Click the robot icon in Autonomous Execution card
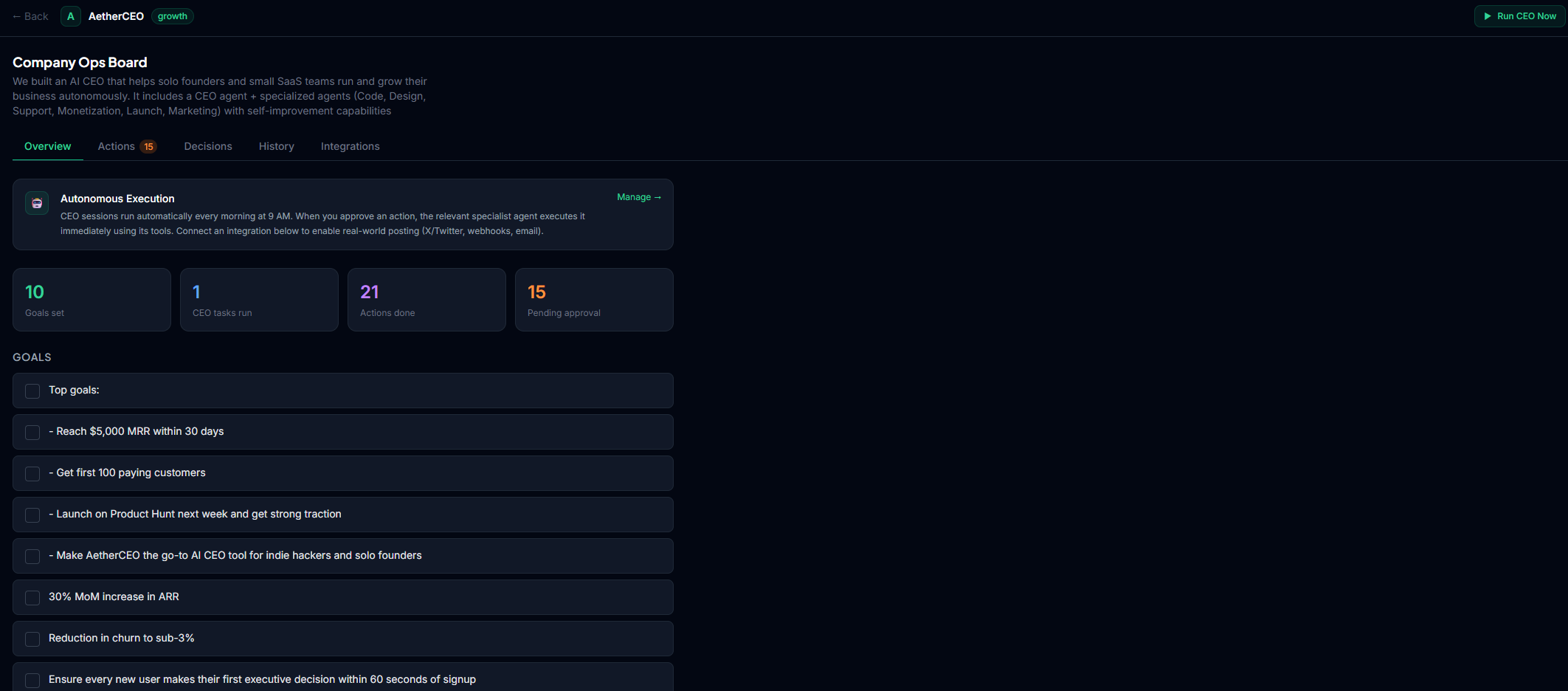Screen dimensions: 1568x691 coord(36,203)
